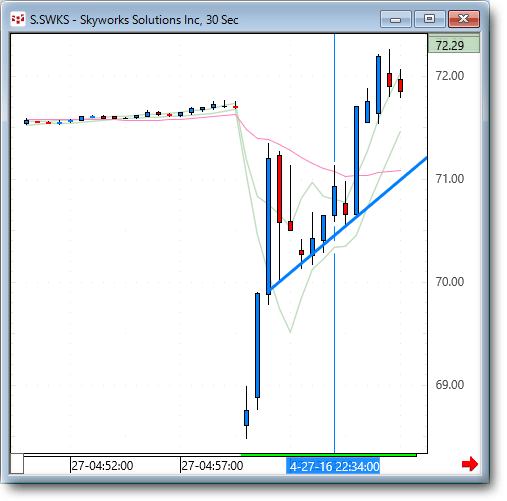Minimize the chart window
Screen dimensions: 507x501
tap(396, 19)
